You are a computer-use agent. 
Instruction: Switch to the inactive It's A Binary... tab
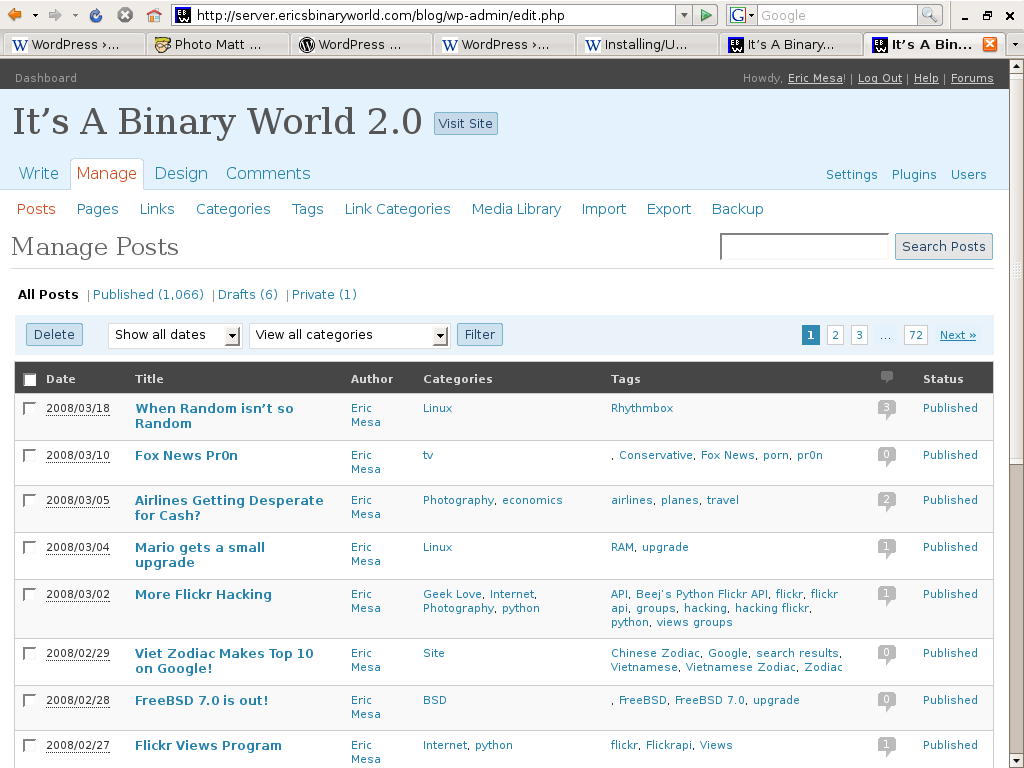tap(790, 44)
